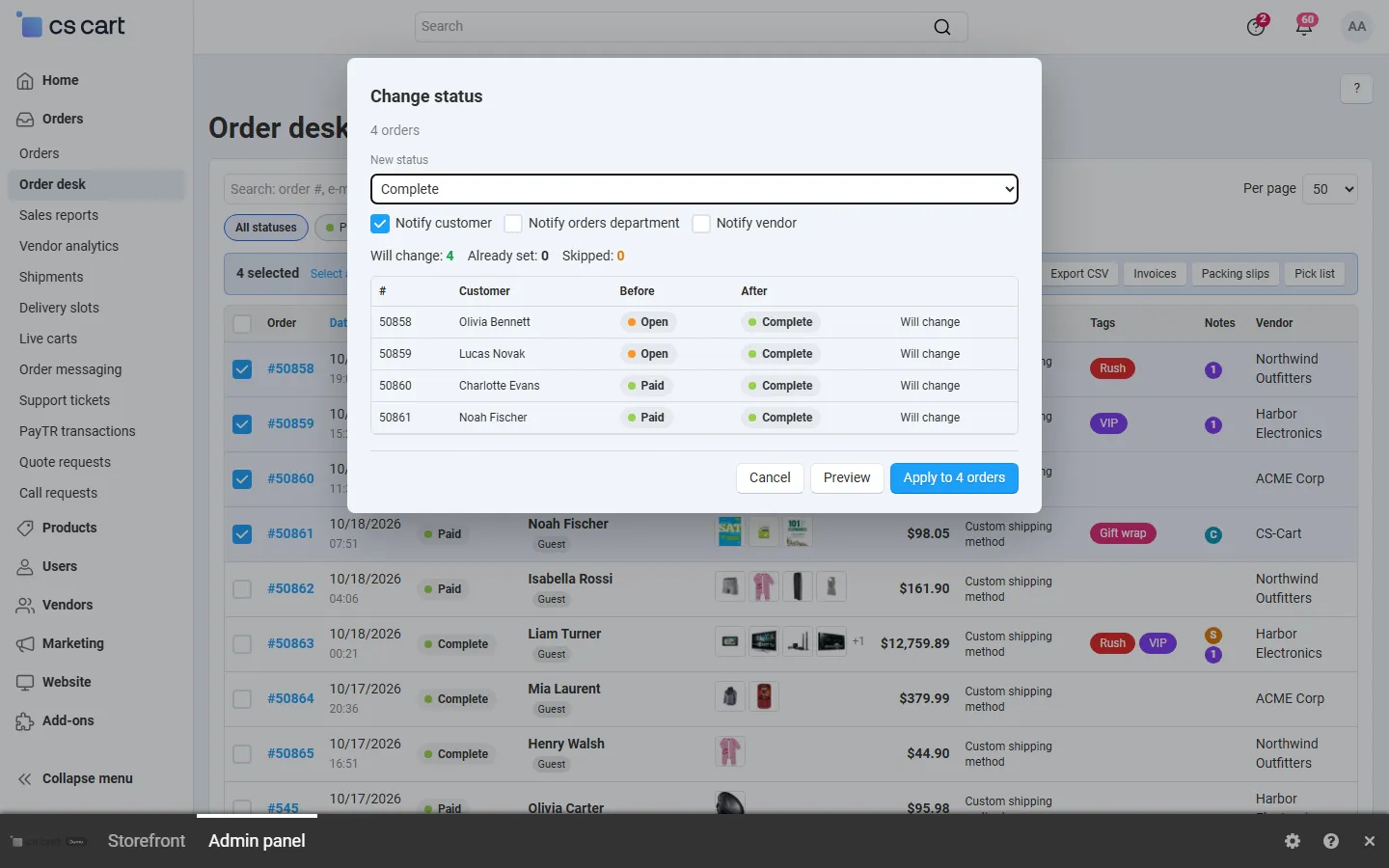
Task: Enable Notify orders department checkbox
Action: pyautogui.click(x=513, y=224)
